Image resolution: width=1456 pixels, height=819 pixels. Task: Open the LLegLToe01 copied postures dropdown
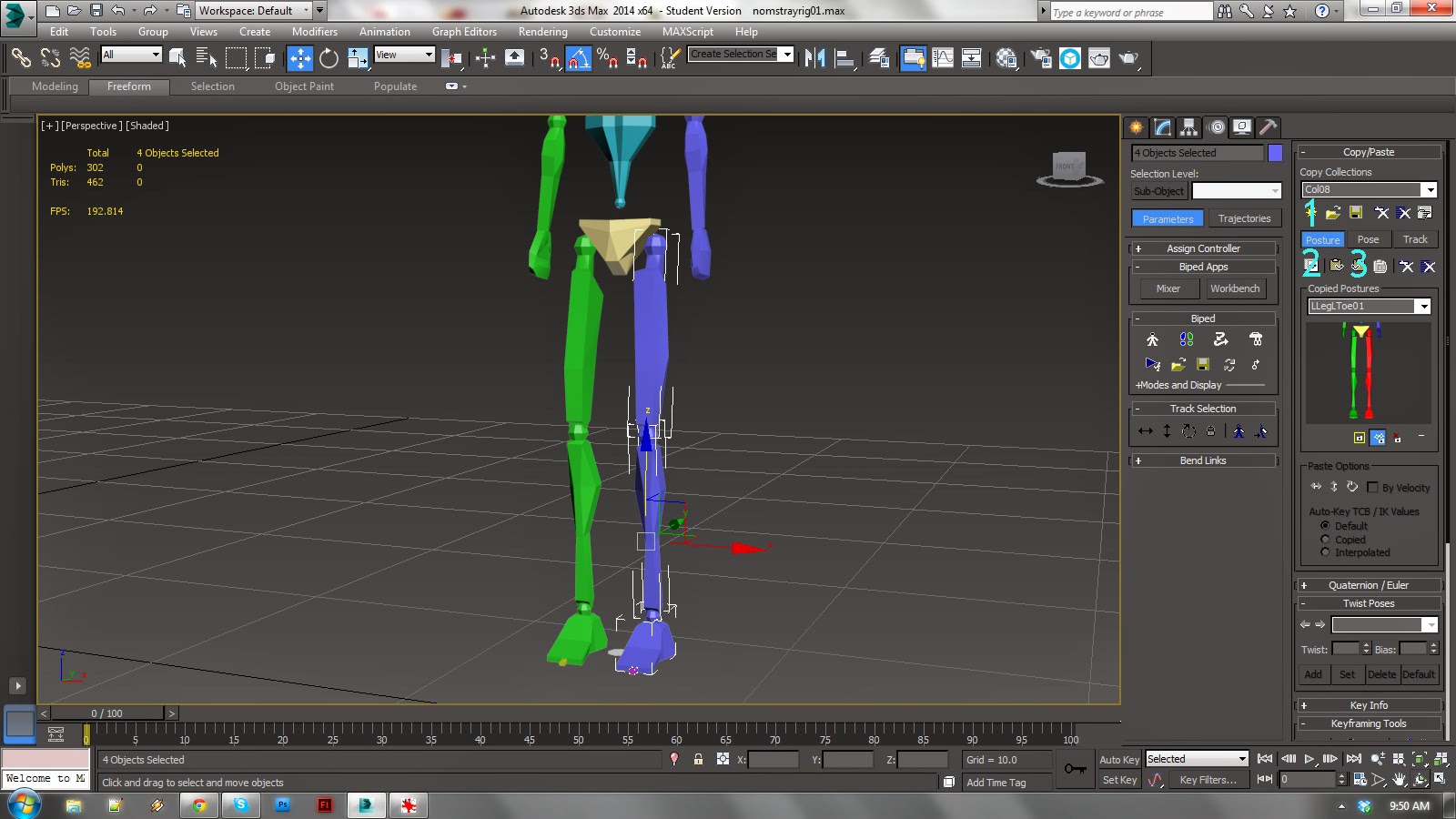click(1423, 307)
